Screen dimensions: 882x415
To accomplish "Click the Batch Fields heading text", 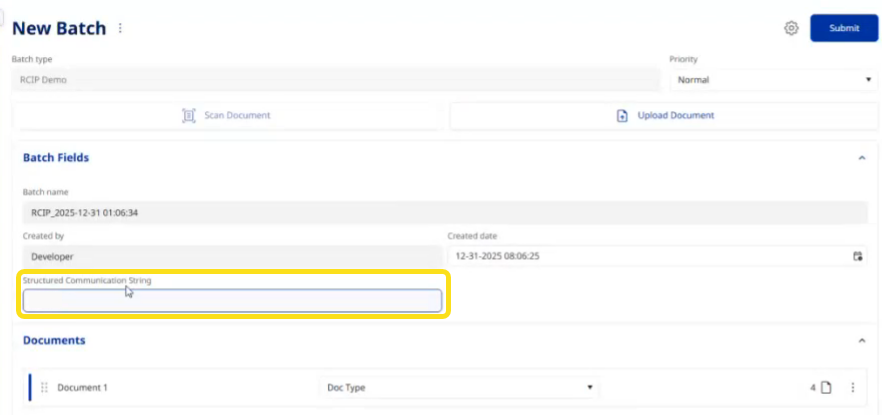I will pyautogui.click(x=56, y=158).
